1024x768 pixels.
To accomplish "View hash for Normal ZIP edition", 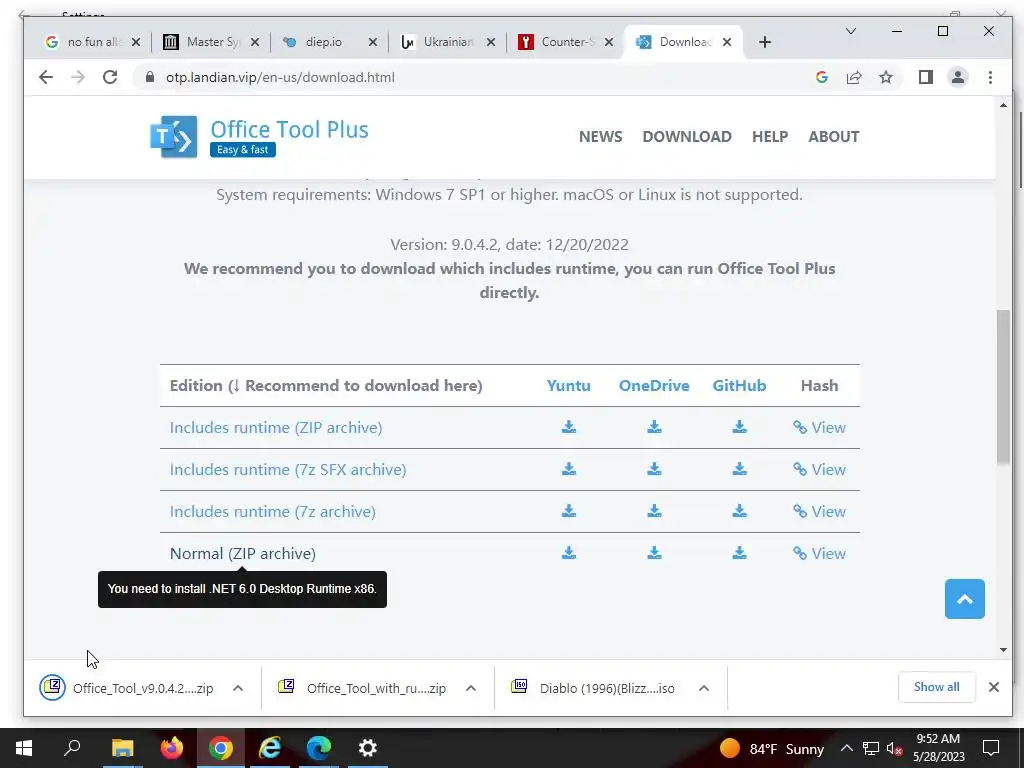I will click(819, 554).
